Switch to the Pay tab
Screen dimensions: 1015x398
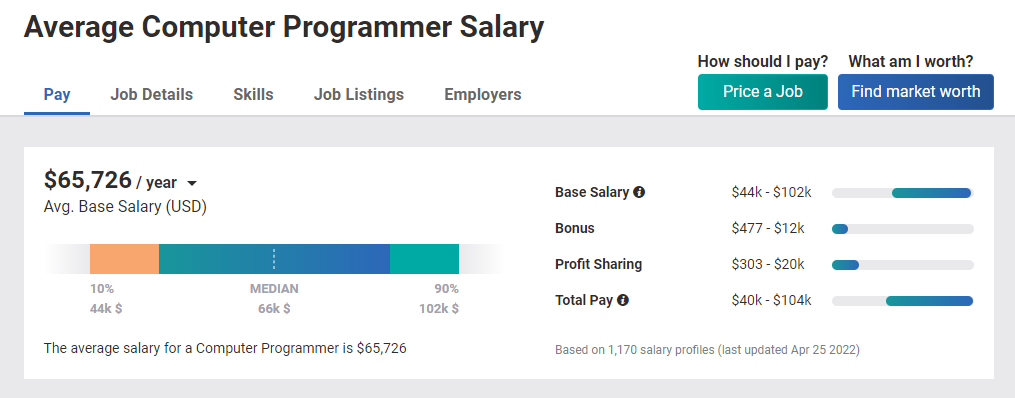tap(57, 94)
